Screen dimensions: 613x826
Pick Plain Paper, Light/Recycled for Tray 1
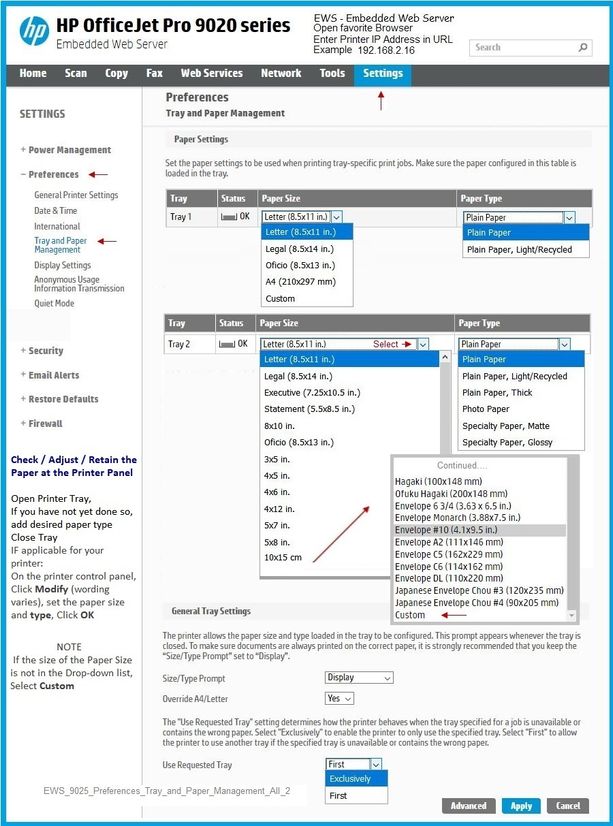(526, 250)
